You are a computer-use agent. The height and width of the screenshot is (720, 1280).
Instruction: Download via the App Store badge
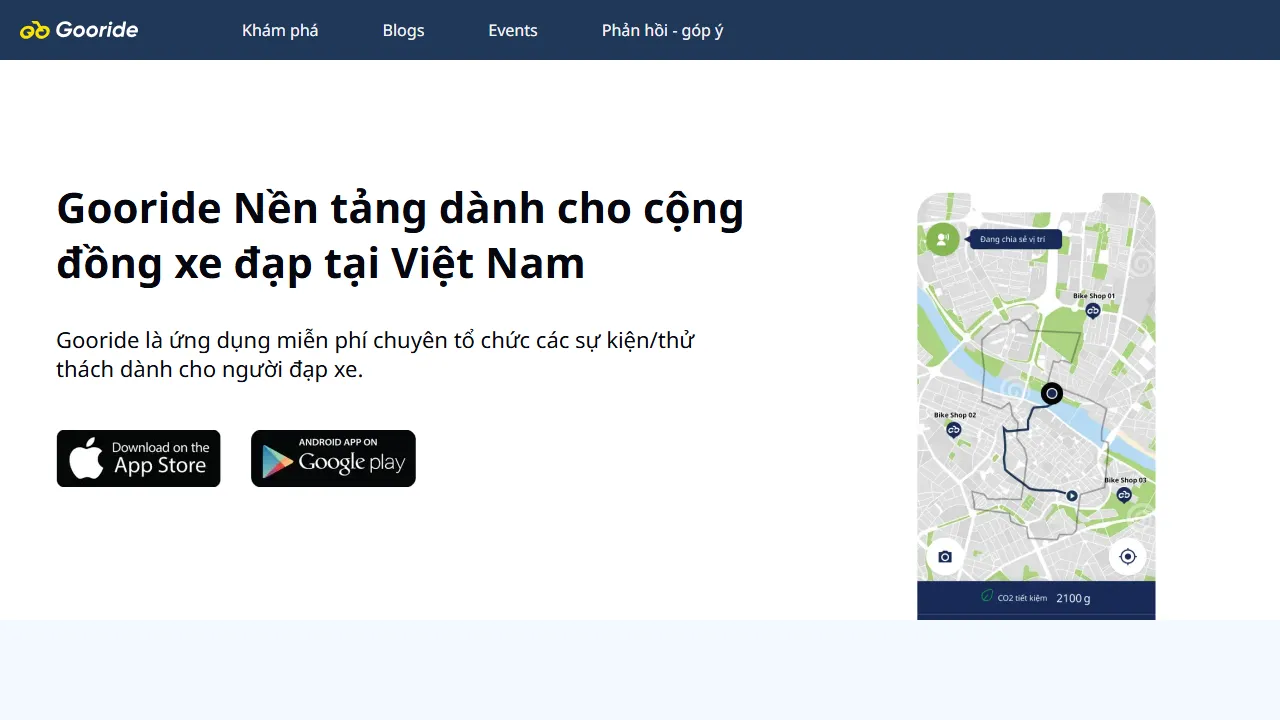(x=138, y=458)
